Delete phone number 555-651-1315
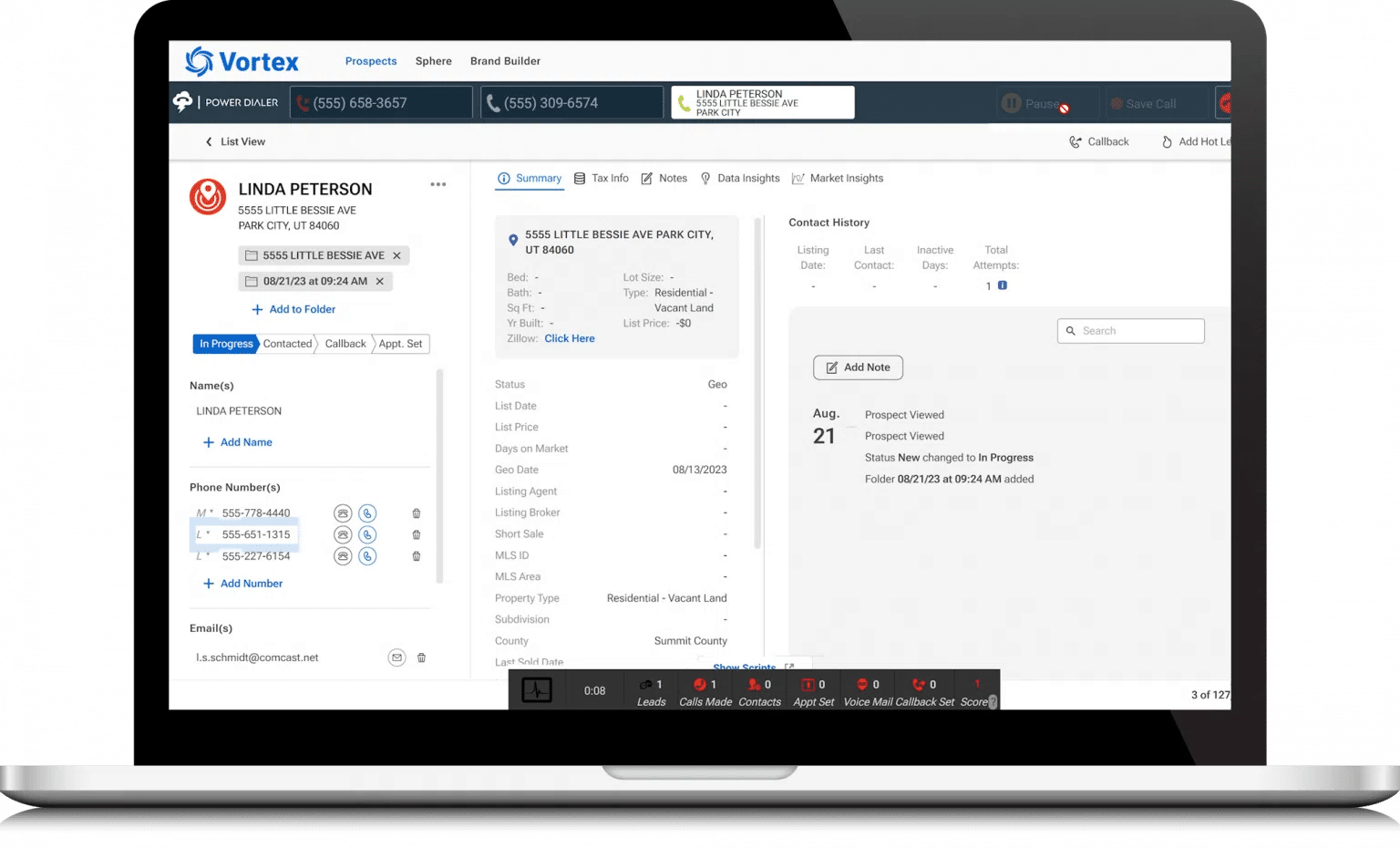Screen dimensions: 1400x849 pos(417,534)
